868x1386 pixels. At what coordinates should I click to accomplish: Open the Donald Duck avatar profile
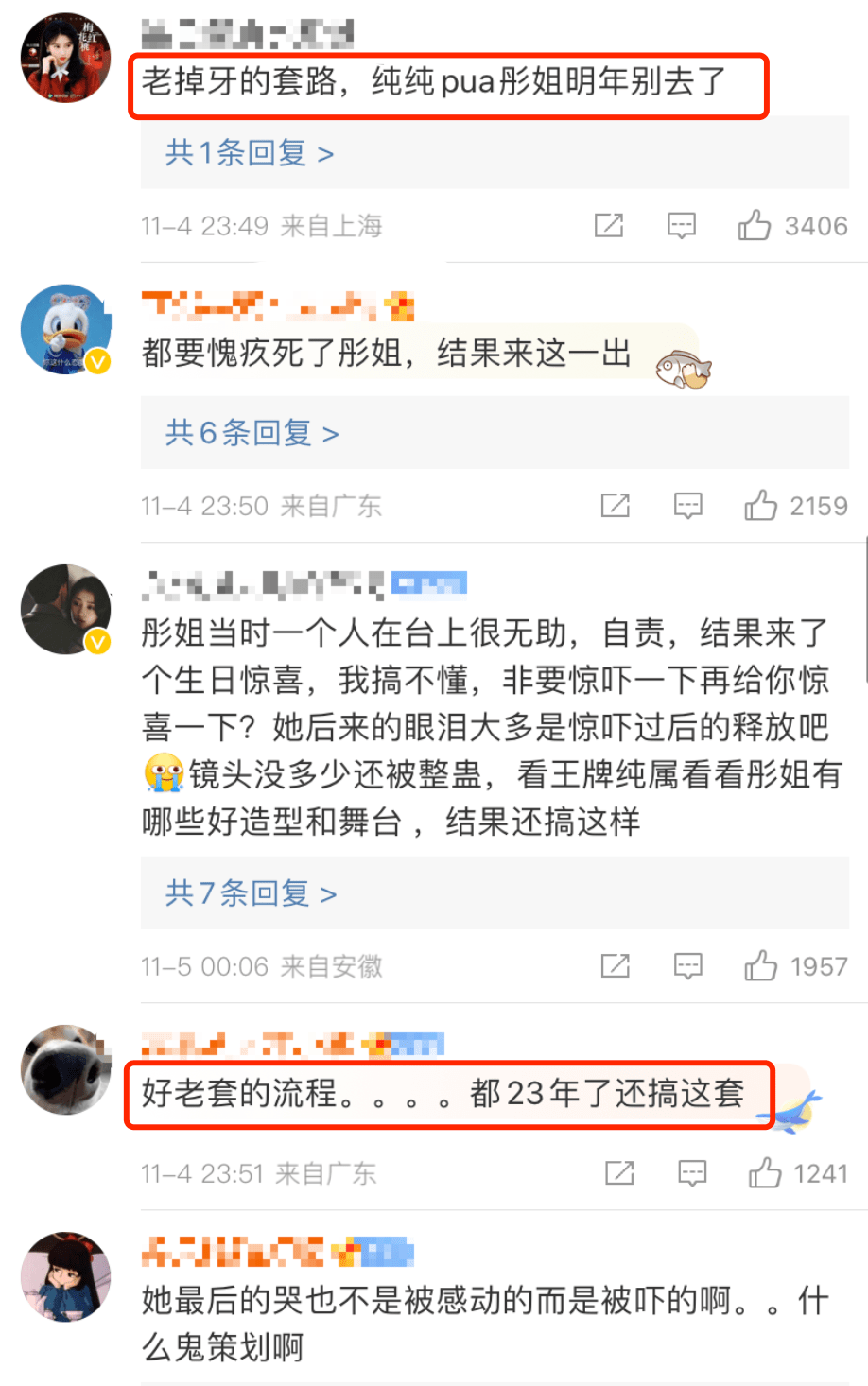tap(65, 329)
